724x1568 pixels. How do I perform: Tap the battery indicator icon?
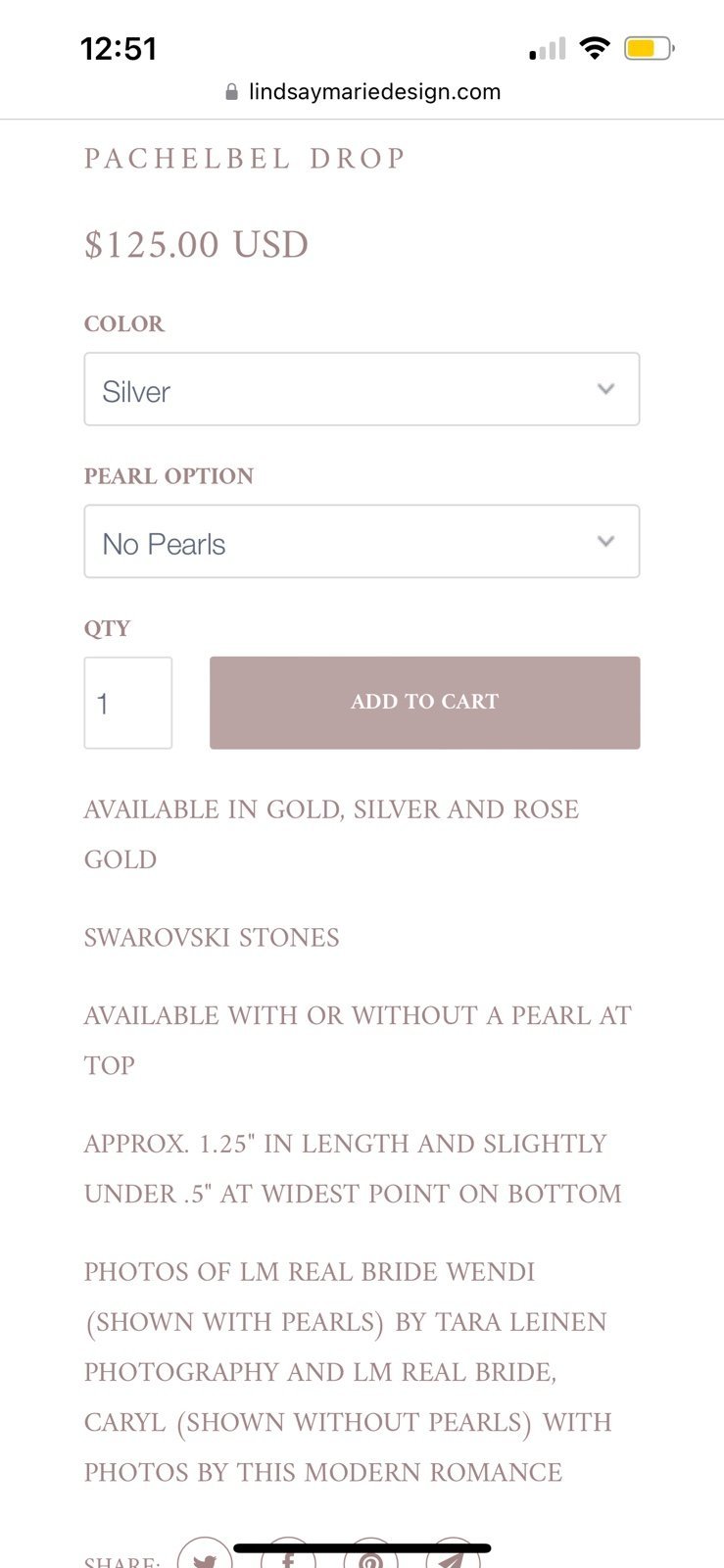[650, 48]
